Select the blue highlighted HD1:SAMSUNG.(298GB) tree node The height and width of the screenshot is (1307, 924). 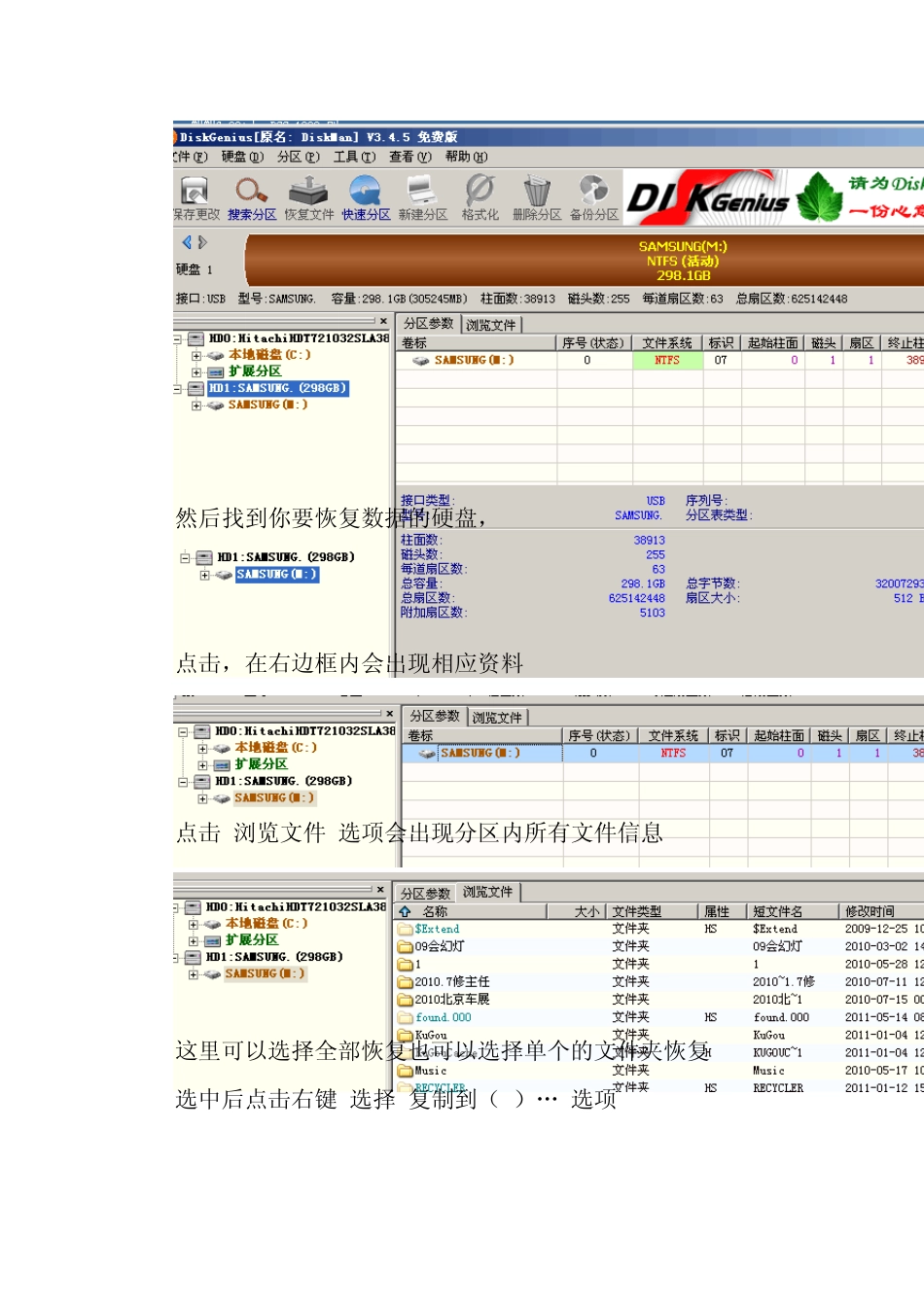[277, 389]
